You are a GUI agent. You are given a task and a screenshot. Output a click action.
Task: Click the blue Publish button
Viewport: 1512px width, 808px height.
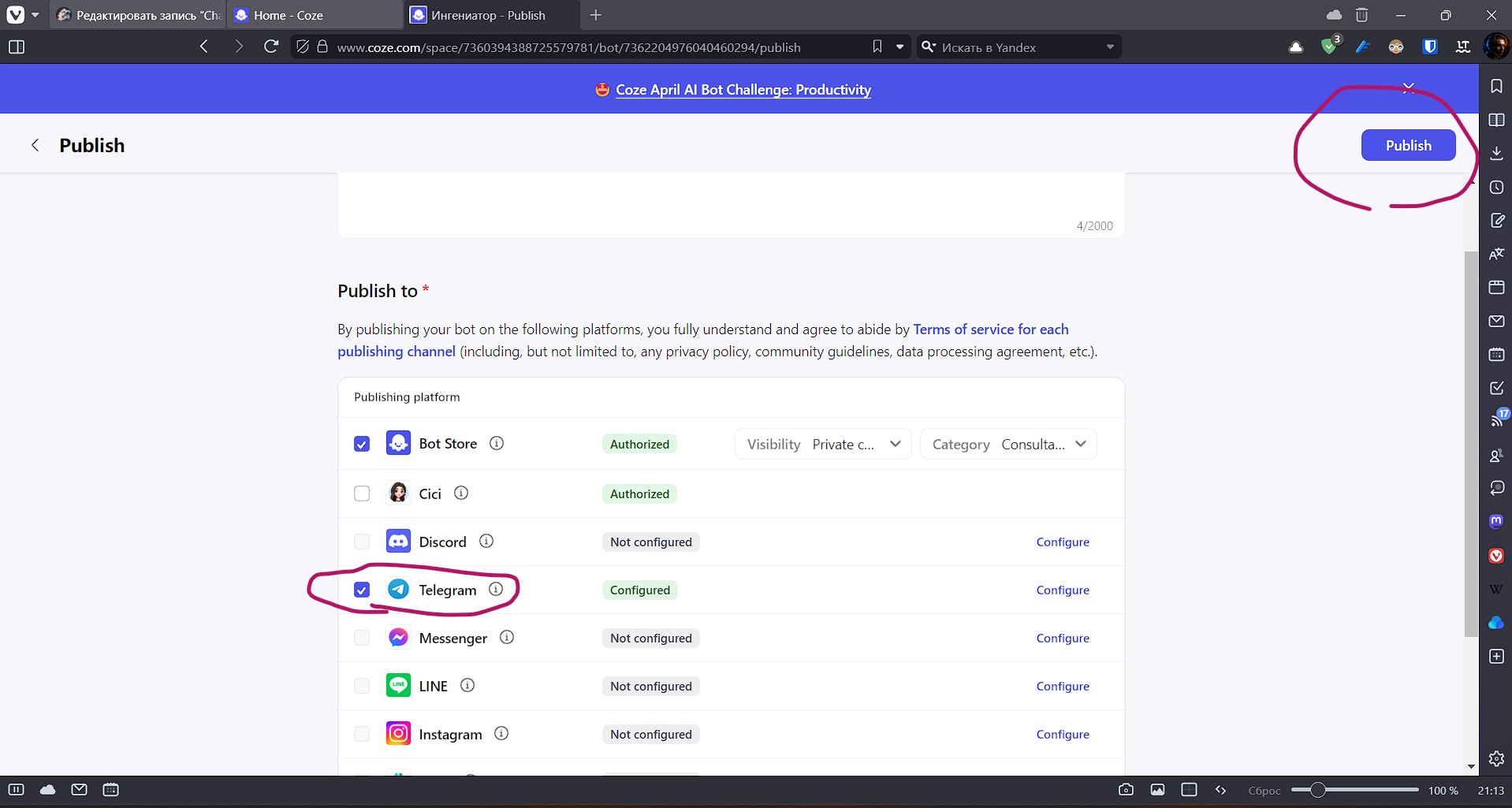(1408, 145)
